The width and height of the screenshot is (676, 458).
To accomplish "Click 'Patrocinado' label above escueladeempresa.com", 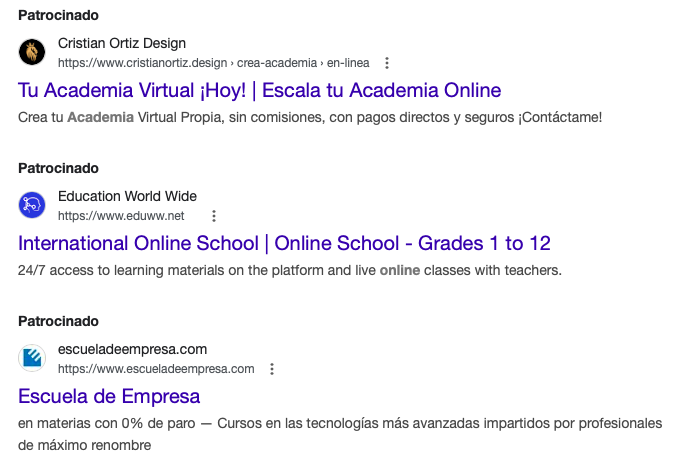I will (x=58, y=321).
